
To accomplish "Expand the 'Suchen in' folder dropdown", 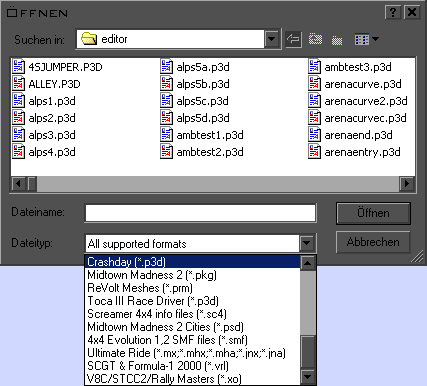I will pos(272,39).
